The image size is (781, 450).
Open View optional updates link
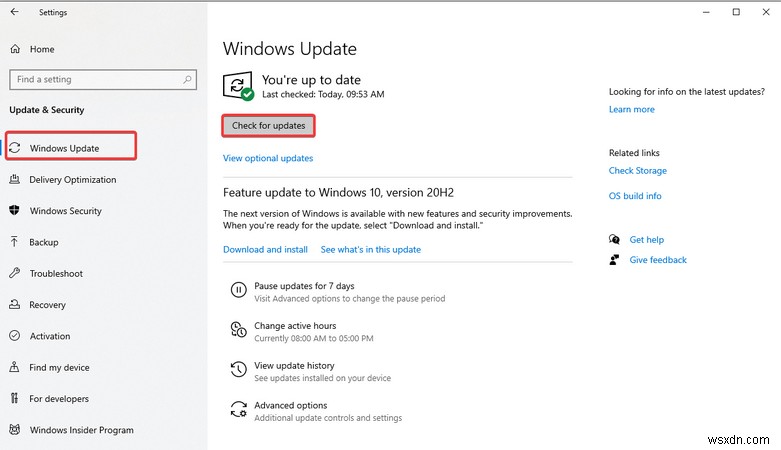[268, 158]
